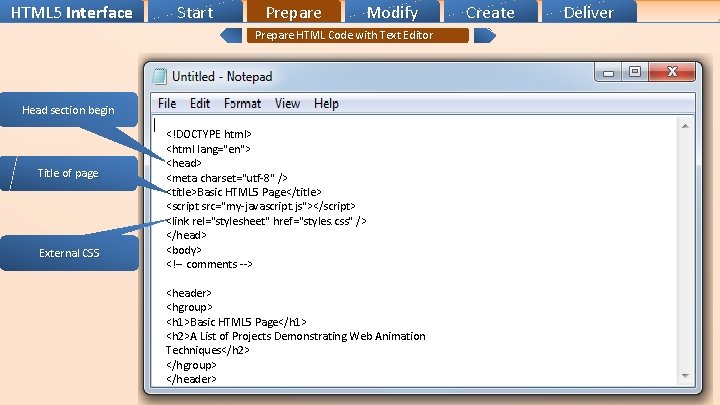The width and height of the screenshot is (720, 405).
Task: Click the Head section begin callout
Action: pos(68,110)
